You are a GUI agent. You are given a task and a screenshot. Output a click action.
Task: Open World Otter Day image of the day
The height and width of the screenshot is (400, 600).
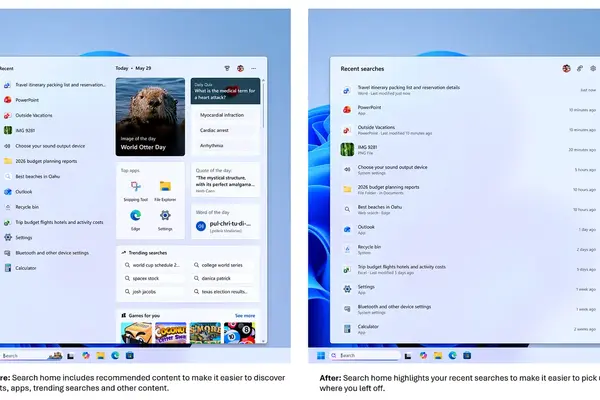click(150, 117)
